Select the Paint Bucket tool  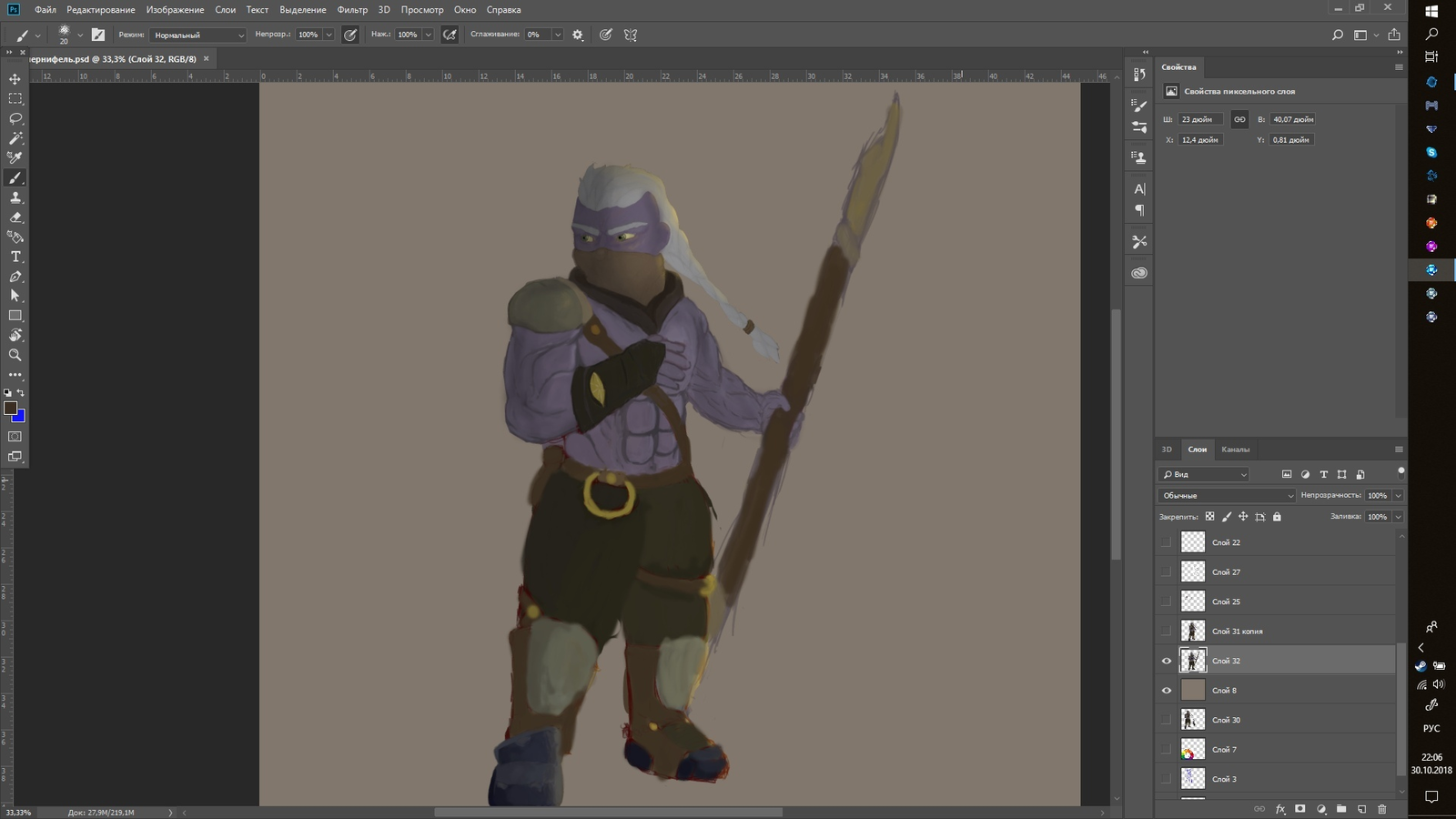tap(15, 237)
